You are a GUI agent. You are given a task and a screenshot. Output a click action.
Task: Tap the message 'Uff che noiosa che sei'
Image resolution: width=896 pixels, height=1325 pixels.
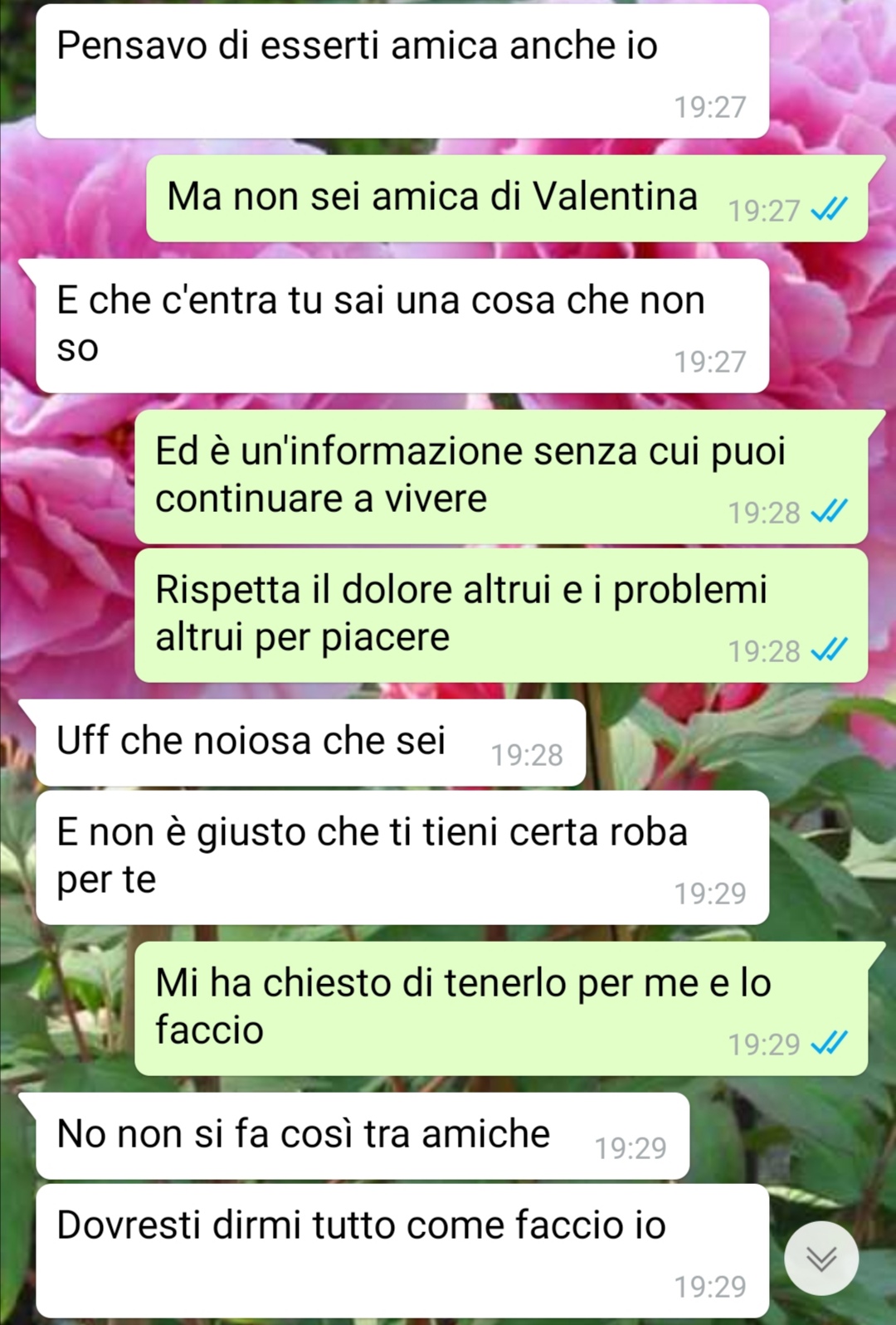coord(311,743)
